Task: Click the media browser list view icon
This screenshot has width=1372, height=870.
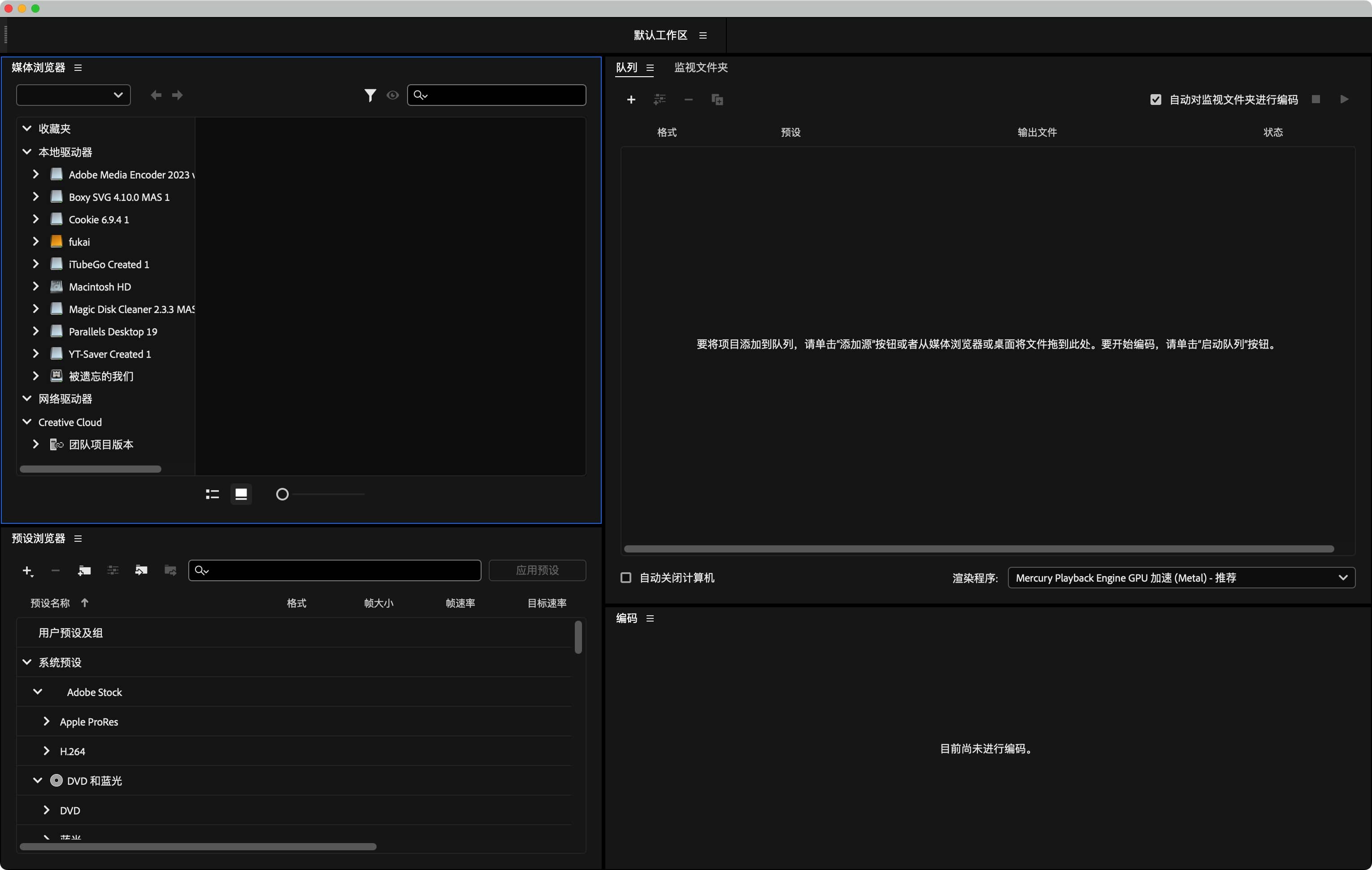Action: coord(212,493)
